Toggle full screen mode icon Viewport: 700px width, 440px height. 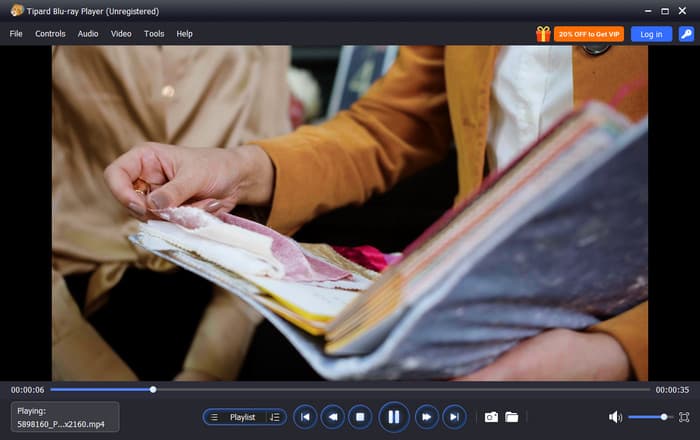click(x=684, y=417)
